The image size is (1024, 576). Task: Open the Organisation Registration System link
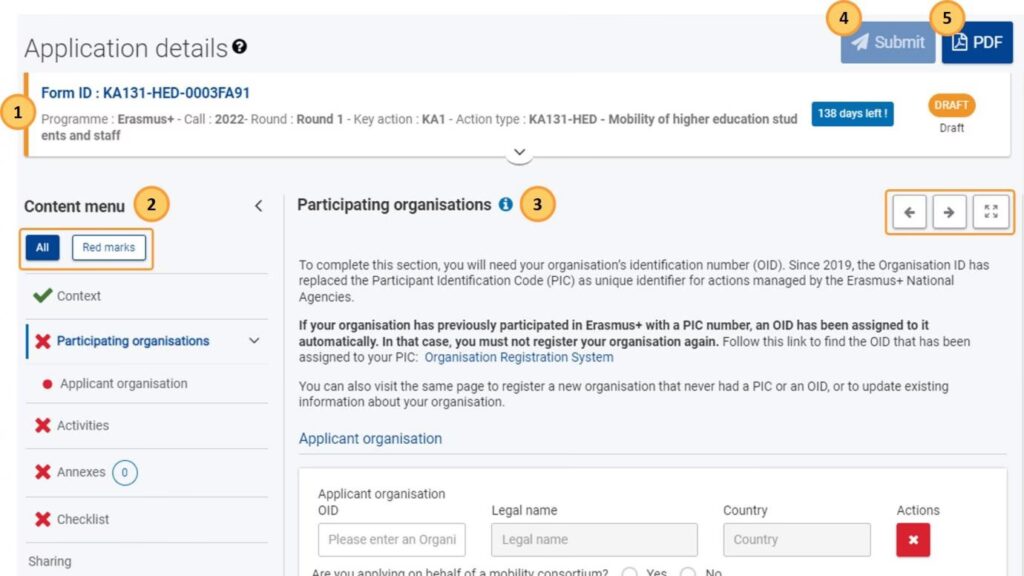519,357
